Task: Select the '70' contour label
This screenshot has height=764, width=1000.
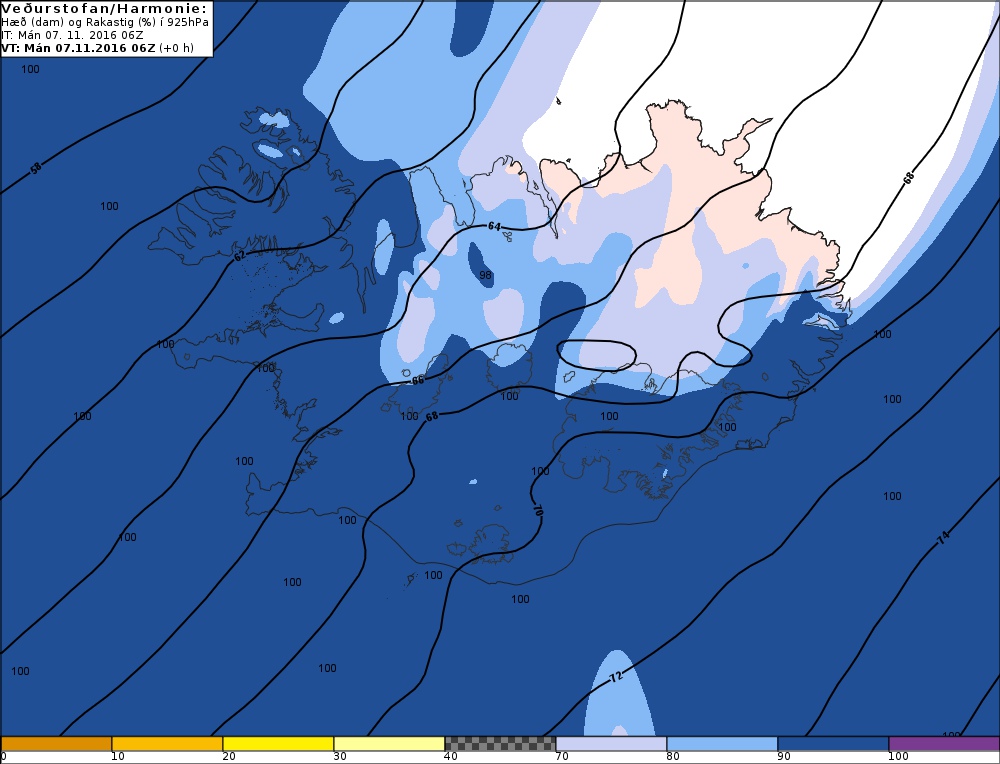Action: 537,511
